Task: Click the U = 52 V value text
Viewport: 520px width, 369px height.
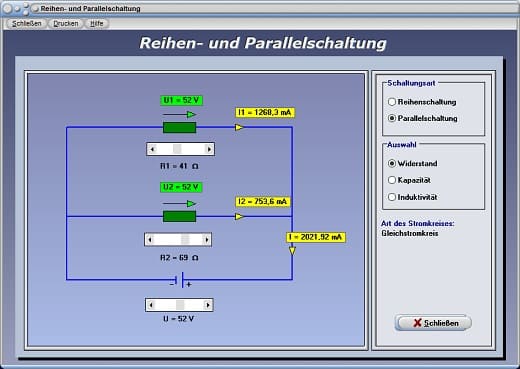Action: tap(179, 319)
